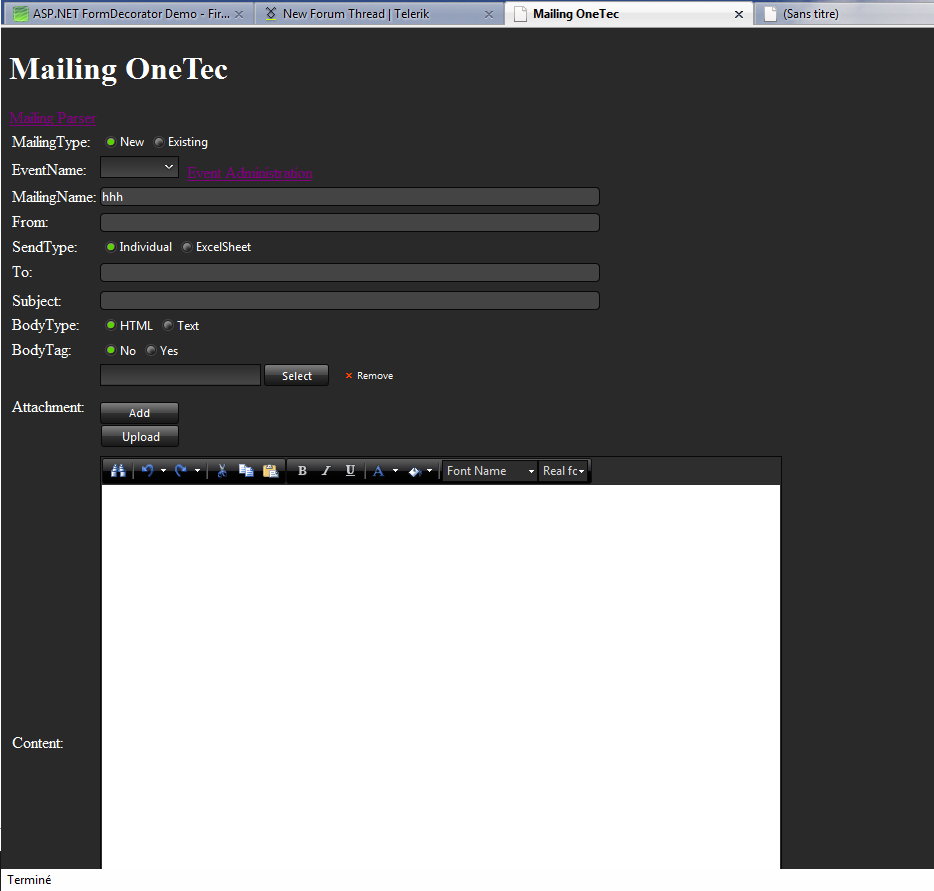Click the Mailing OneTec page heading

[119, 69]
